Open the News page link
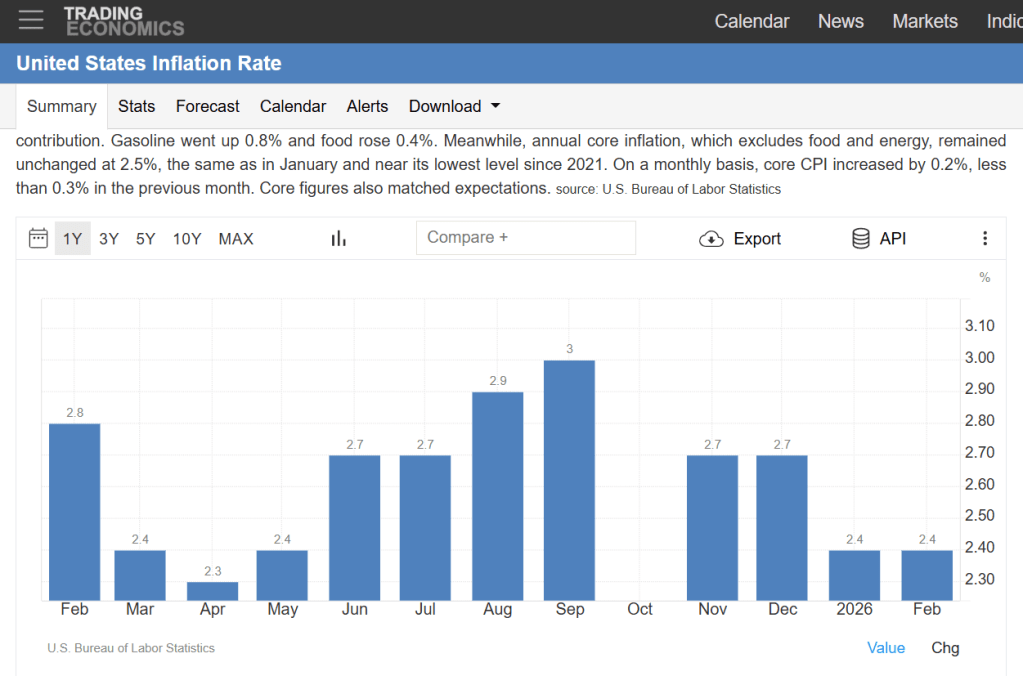The width and height of the screenshot is (1023, 676). click(840, 21)
